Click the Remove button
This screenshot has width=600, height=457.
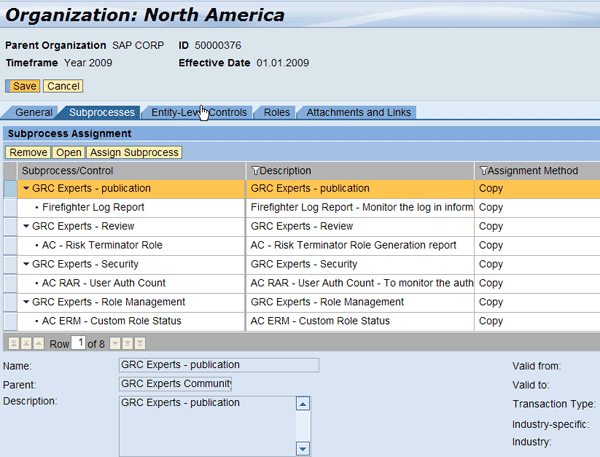28,152
